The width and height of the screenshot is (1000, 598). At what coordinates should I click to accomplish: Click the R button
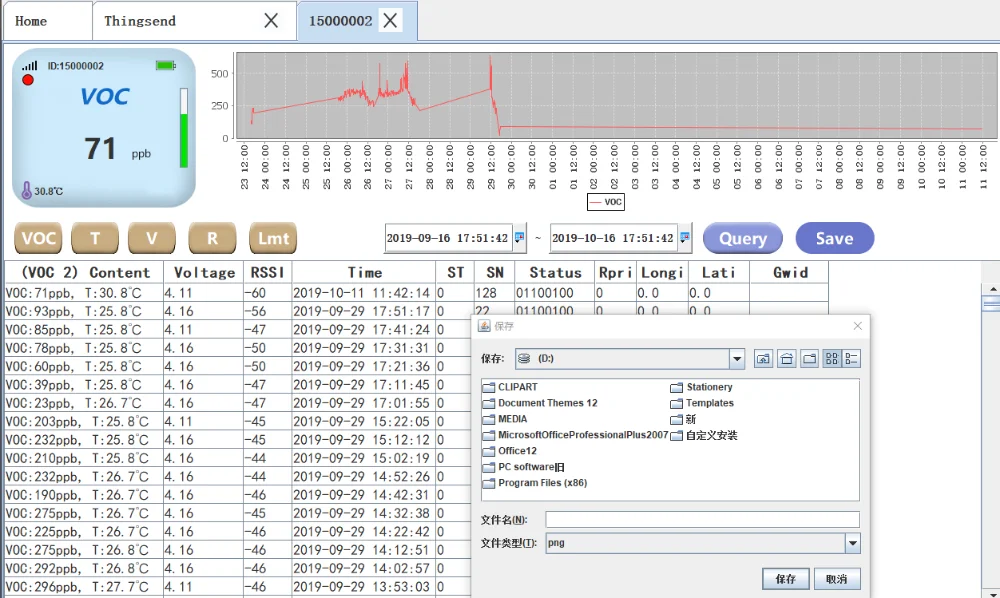[212, 238]
